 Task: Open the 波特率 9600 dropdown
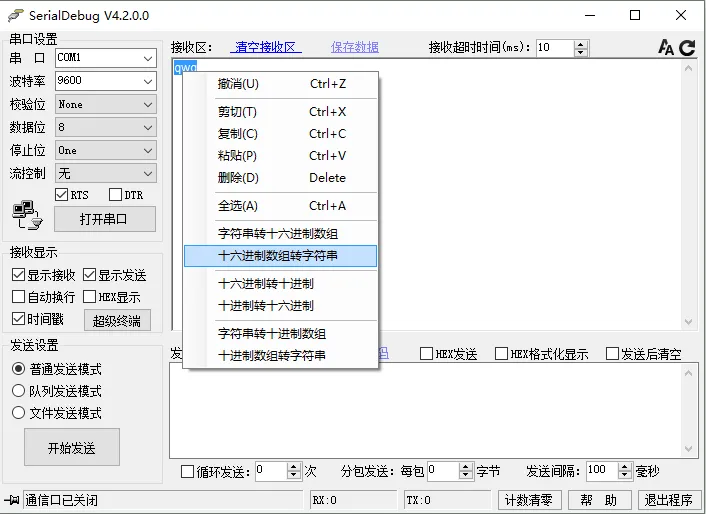click(x=106, y=81)
